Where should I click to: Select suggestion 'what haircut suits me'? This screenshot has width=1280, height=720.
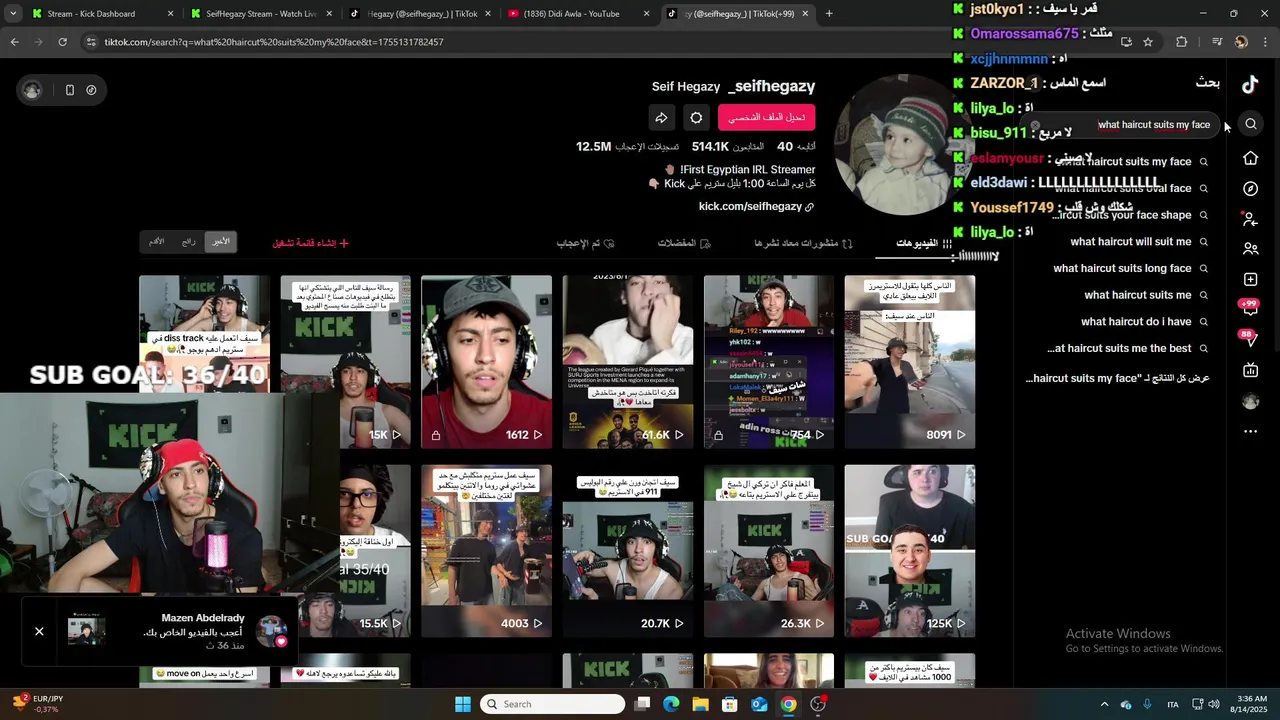(1145, 295)
